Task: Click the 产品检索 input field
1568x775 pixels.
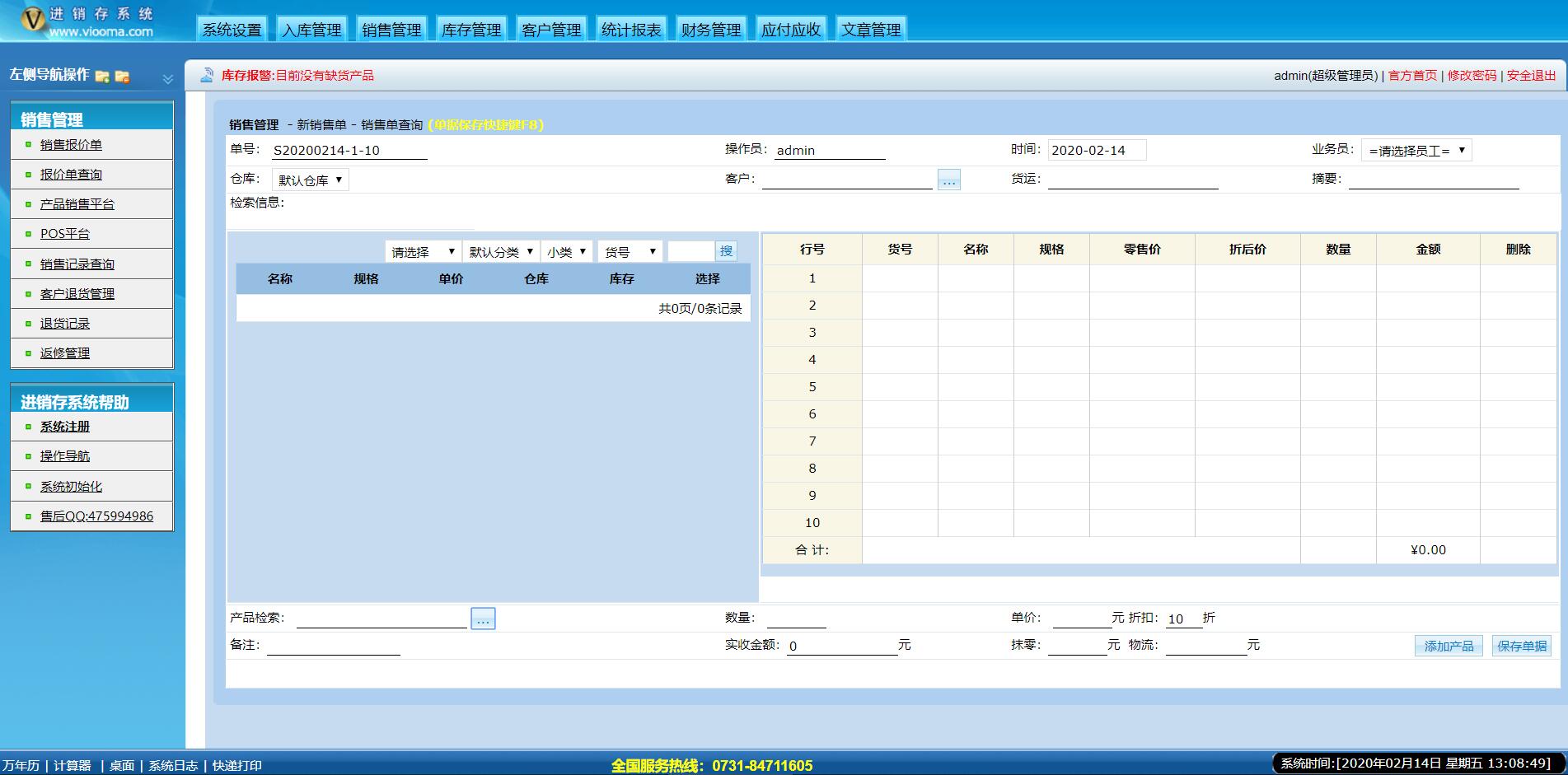Action: [x=381, y=619]
